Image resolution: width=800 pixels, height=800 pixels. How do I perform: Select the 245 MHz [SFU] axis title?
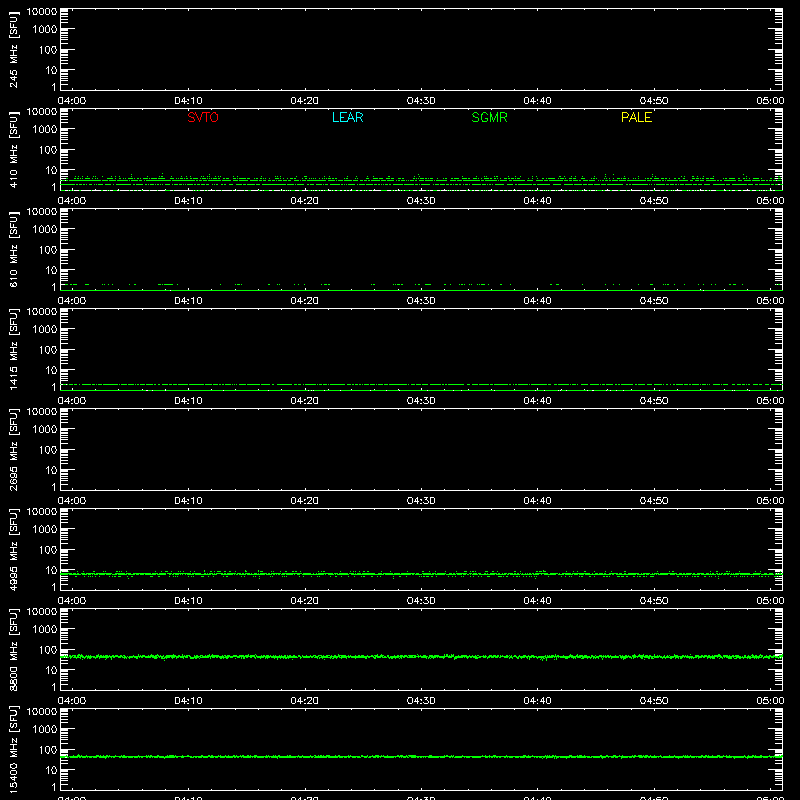14,49
